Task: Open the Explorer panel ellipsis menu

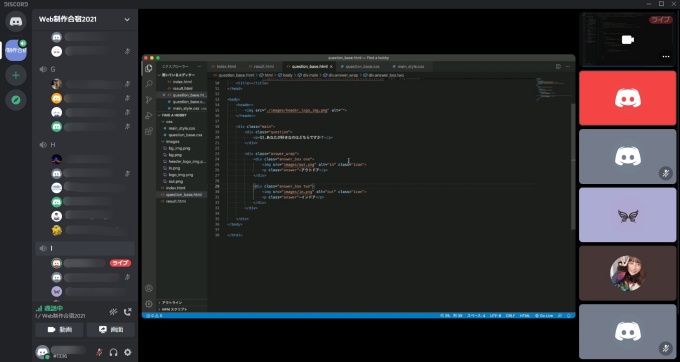Action: [x=199, y=67]
